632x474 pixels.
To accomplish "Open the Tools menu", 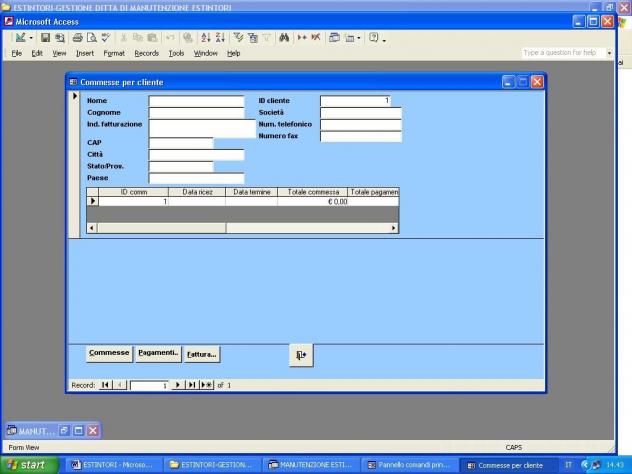I will pos(176,53).
